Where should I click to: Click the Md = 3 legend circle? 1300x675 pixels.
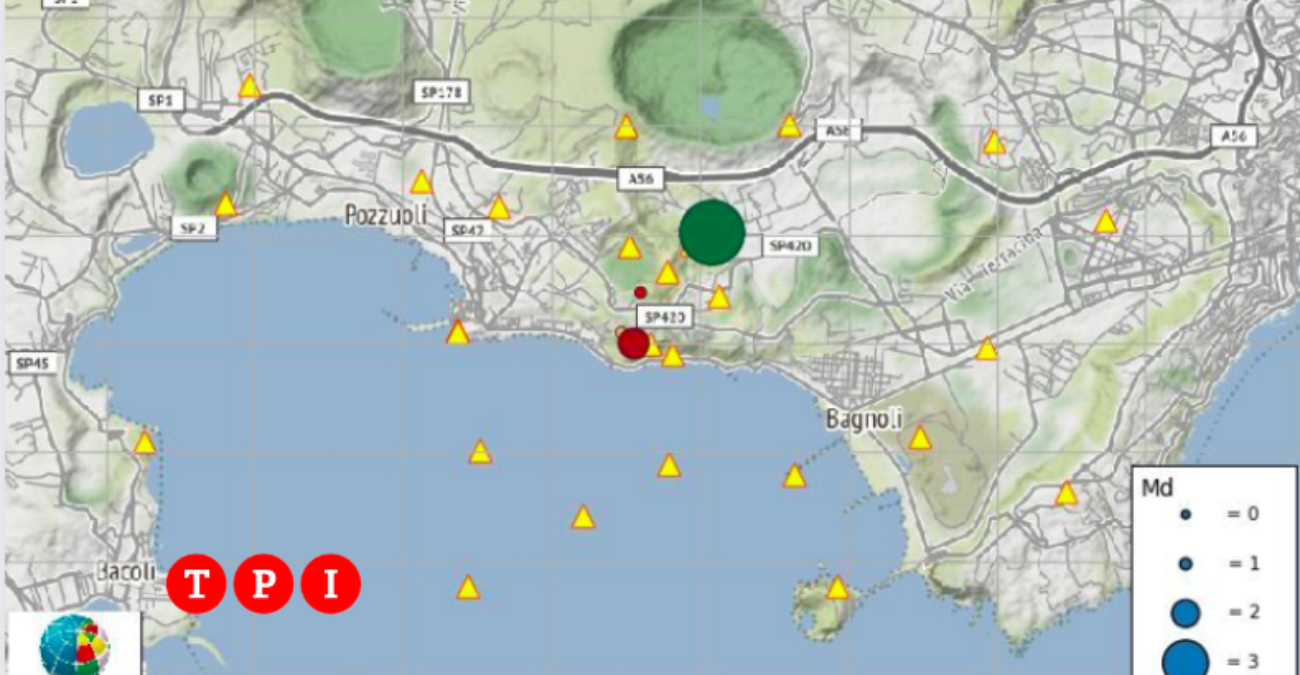click(x=1185, y=660)
